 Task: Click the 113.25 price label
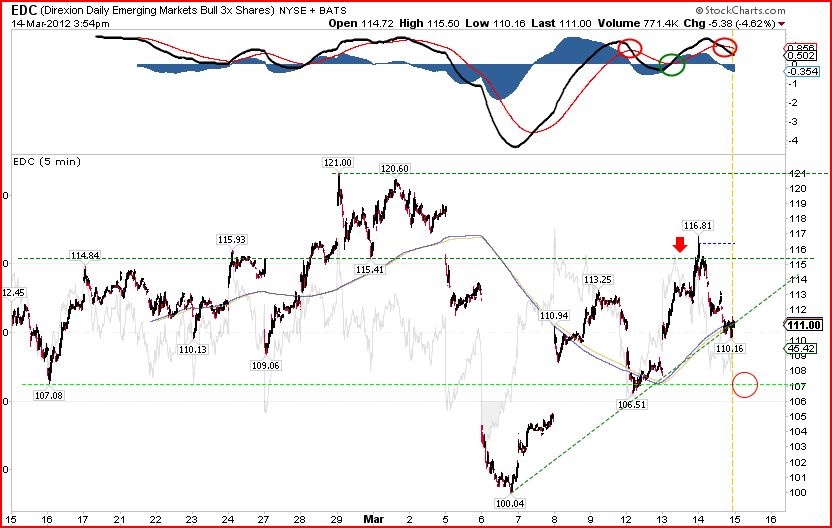(x=598, y=280)
